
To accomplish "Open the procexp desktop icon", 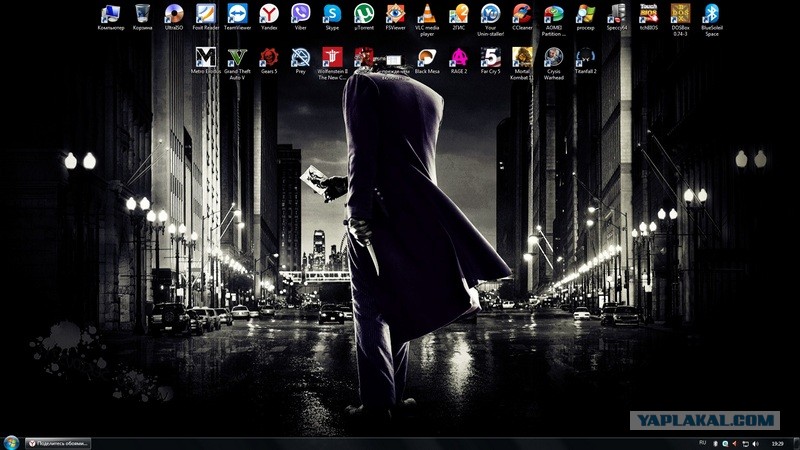I will [x=585, y=17].
